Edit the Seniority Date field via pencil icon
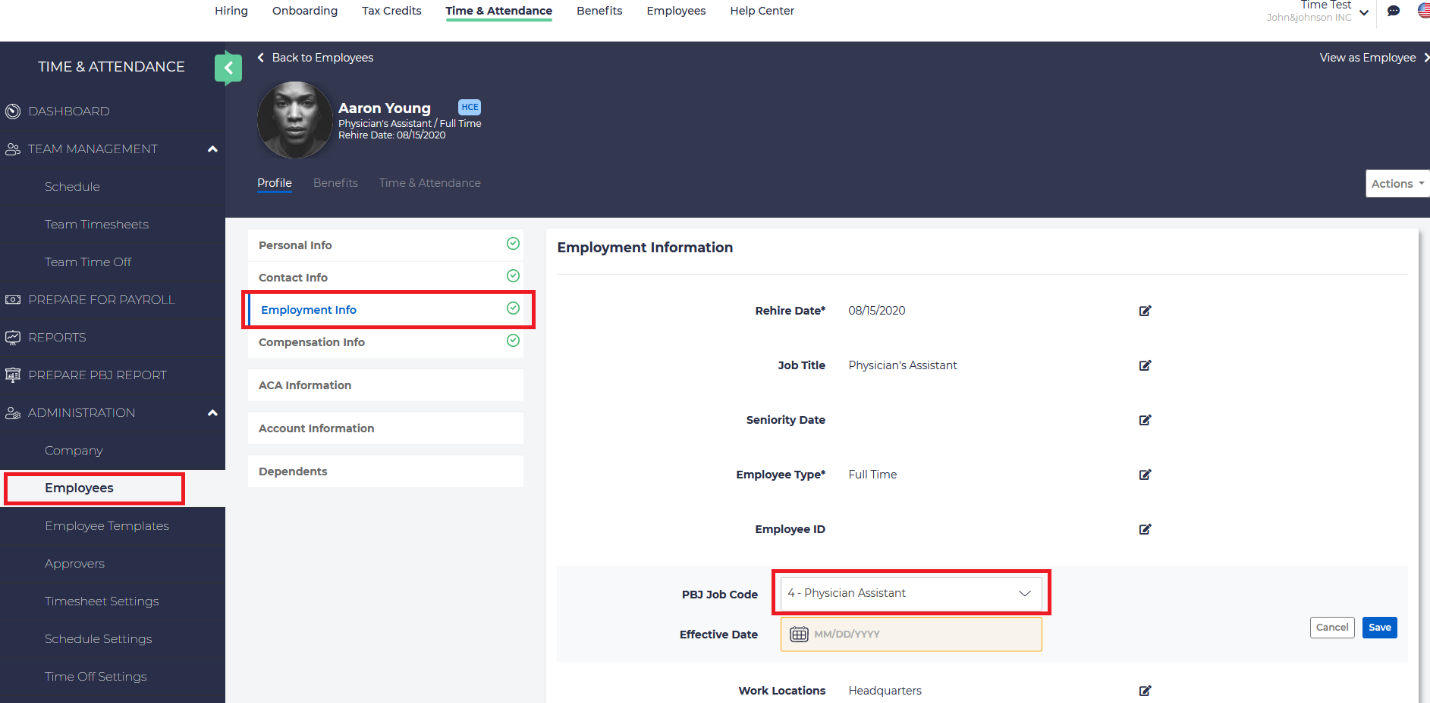 [1145, 420]
